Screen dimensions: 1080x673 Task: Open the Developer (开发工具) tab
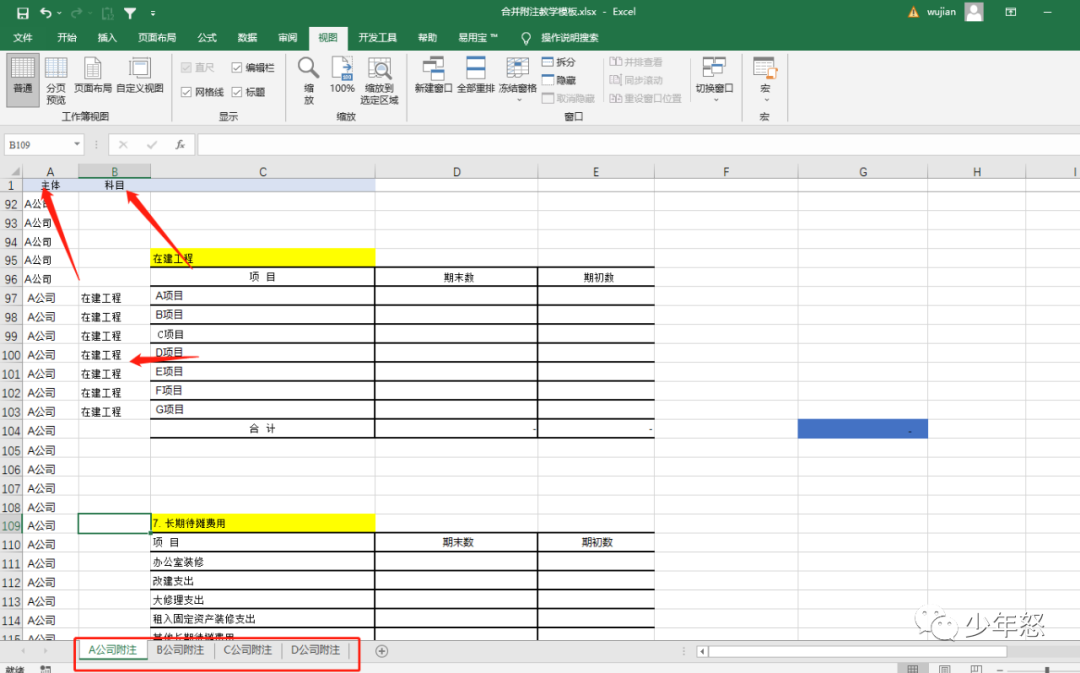click(x=377, y=38)
